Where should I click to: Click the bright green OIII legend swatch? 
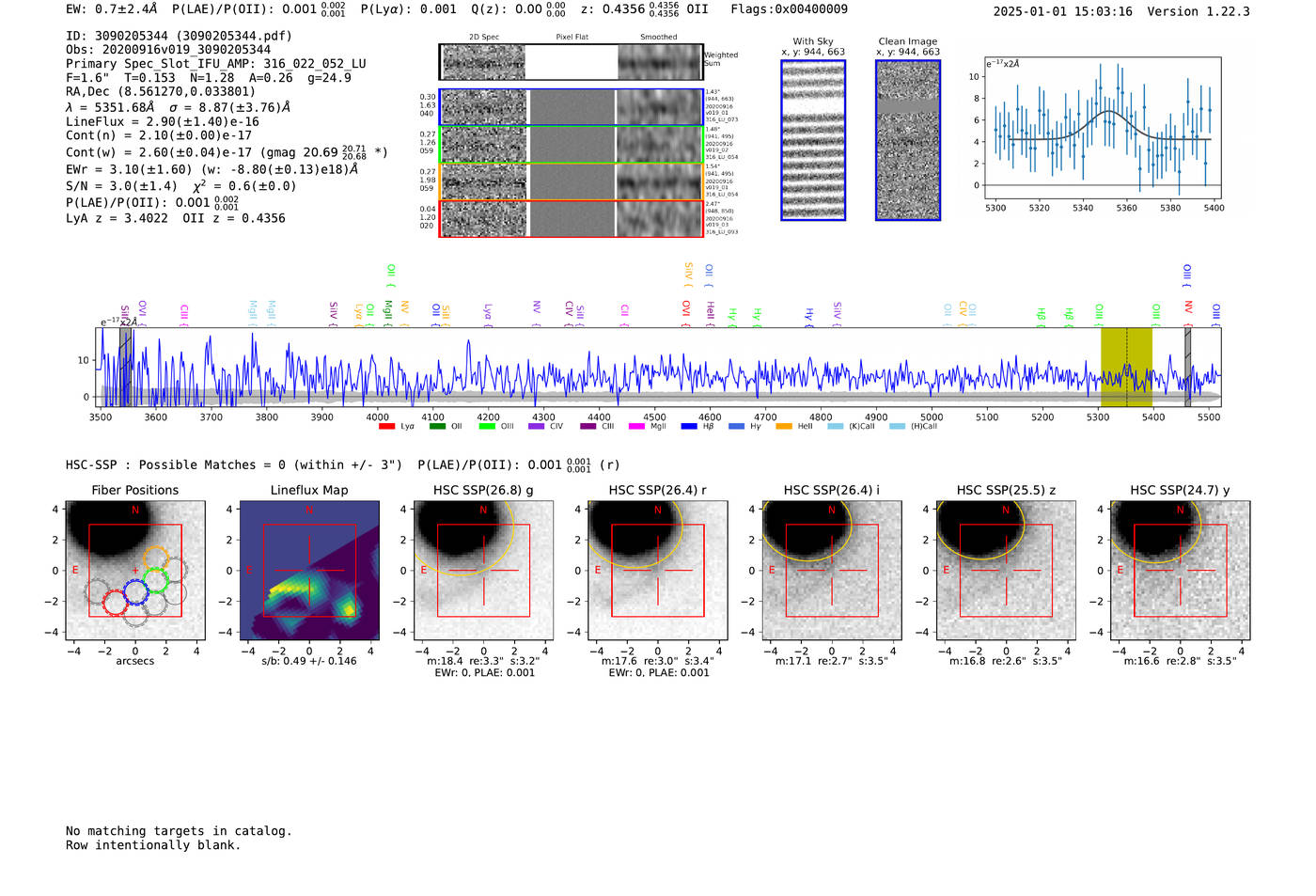click(486, 427)
